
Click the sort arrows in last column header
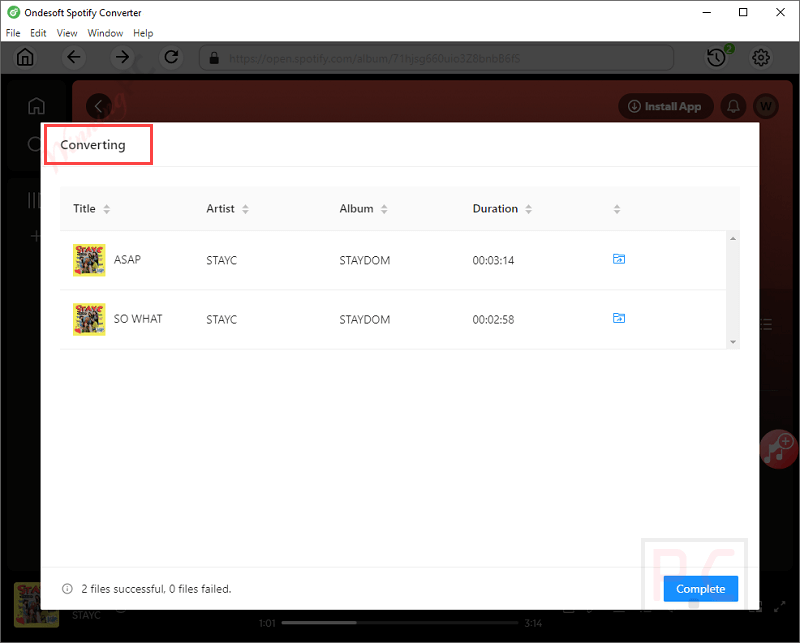(x=616, y=209)
